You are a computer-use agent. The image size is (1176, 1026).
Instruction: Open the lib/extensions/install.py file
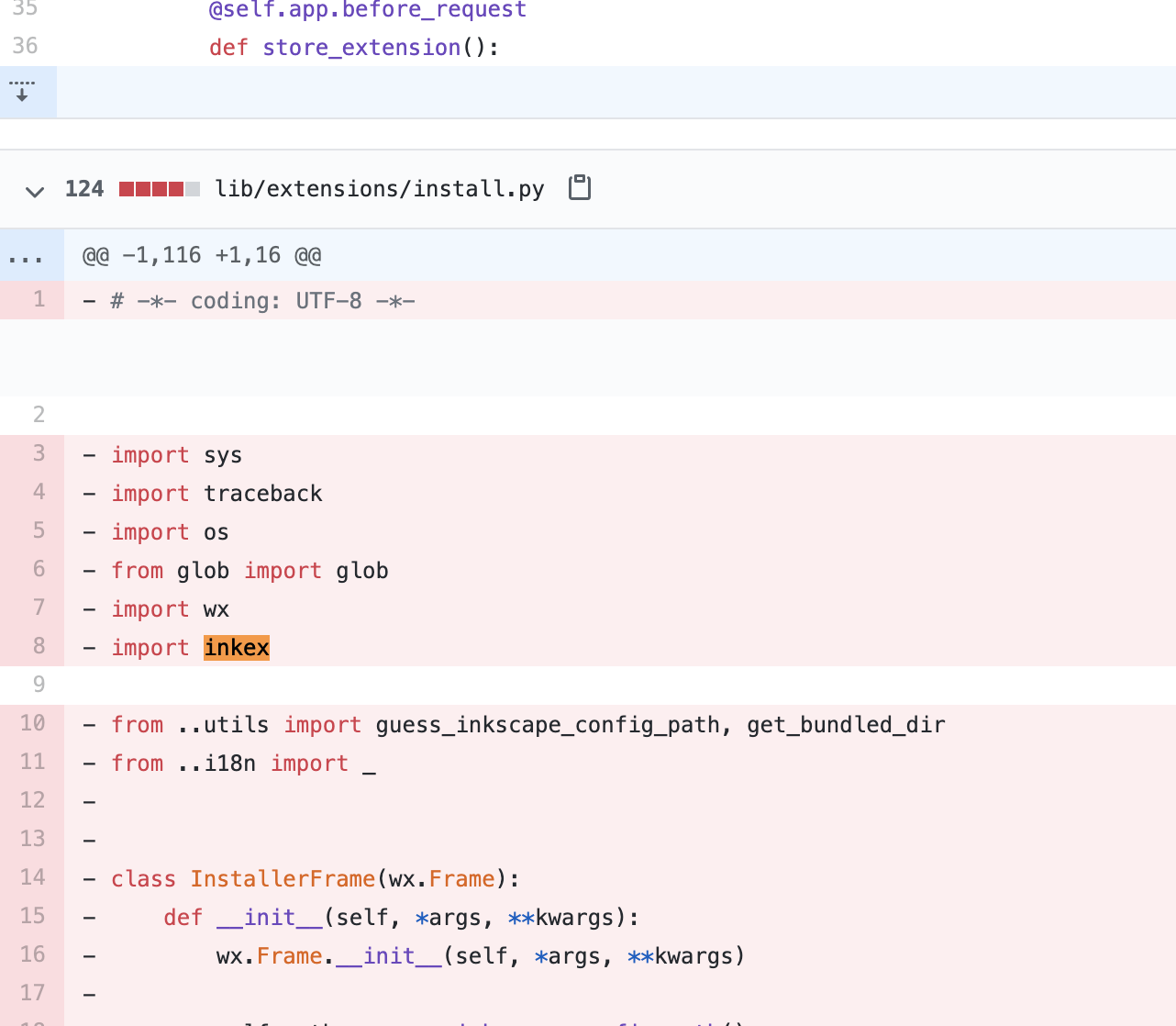[x=380, y=188]
